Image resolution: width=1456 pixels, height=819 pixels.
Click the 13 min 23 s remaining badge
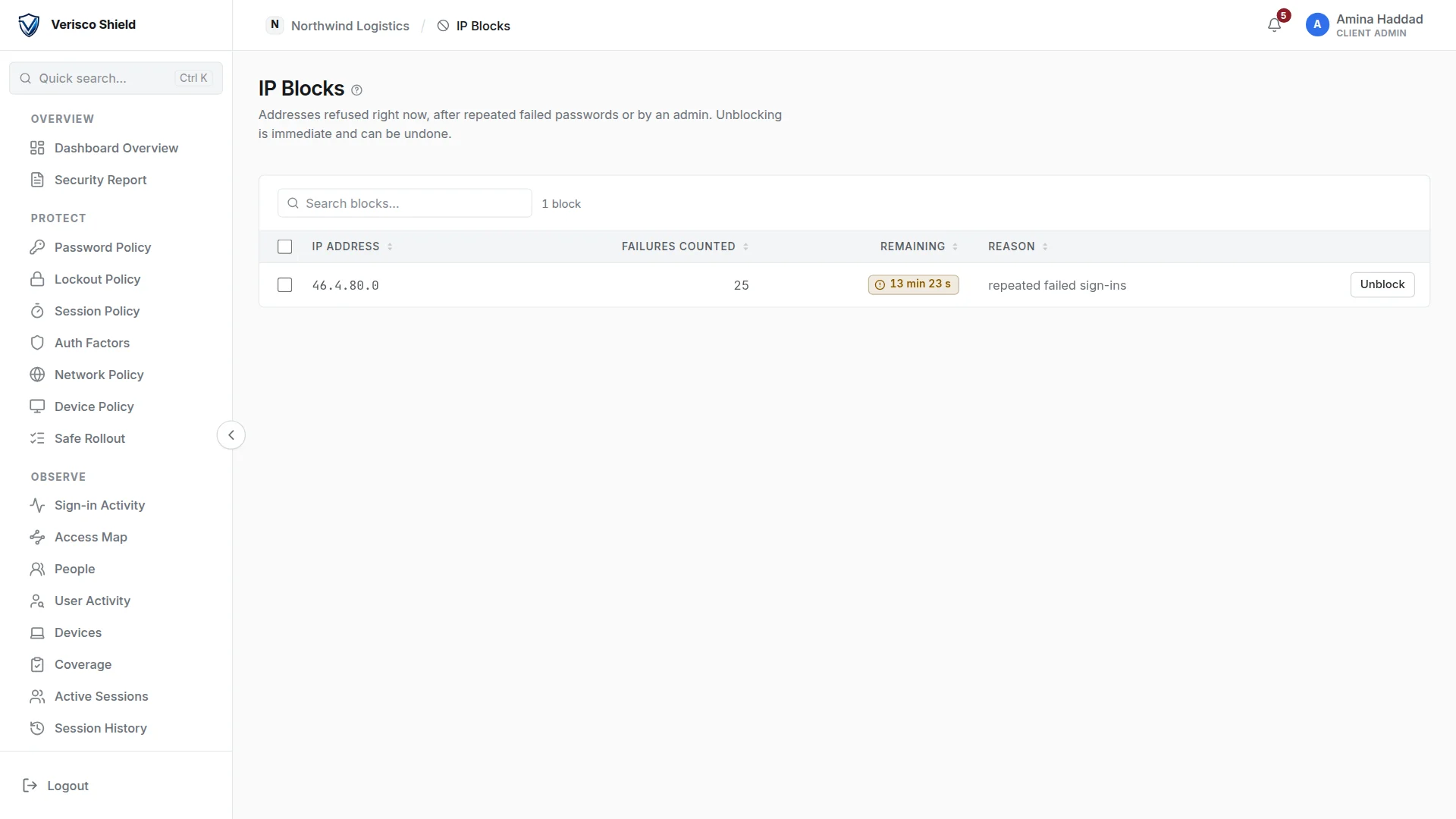[x=913, y=284]
